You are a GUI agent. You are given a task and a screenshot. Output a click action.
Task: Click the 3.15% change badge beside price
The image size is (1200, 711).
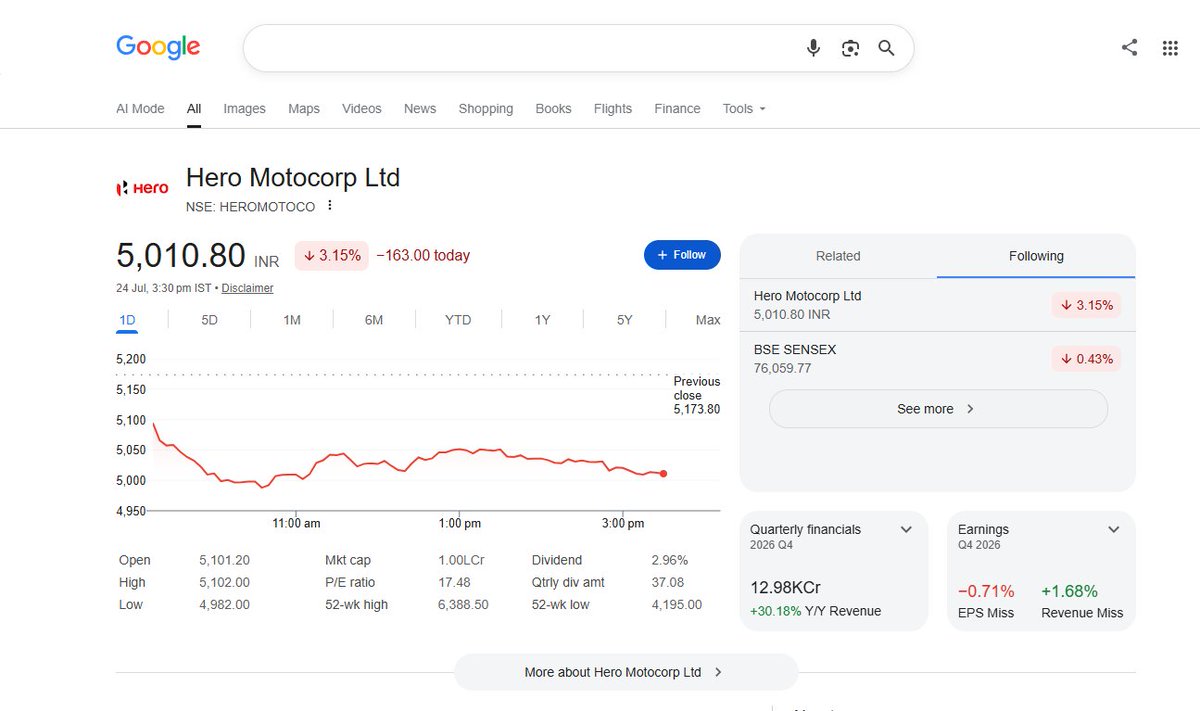click(x=332, y=256)
